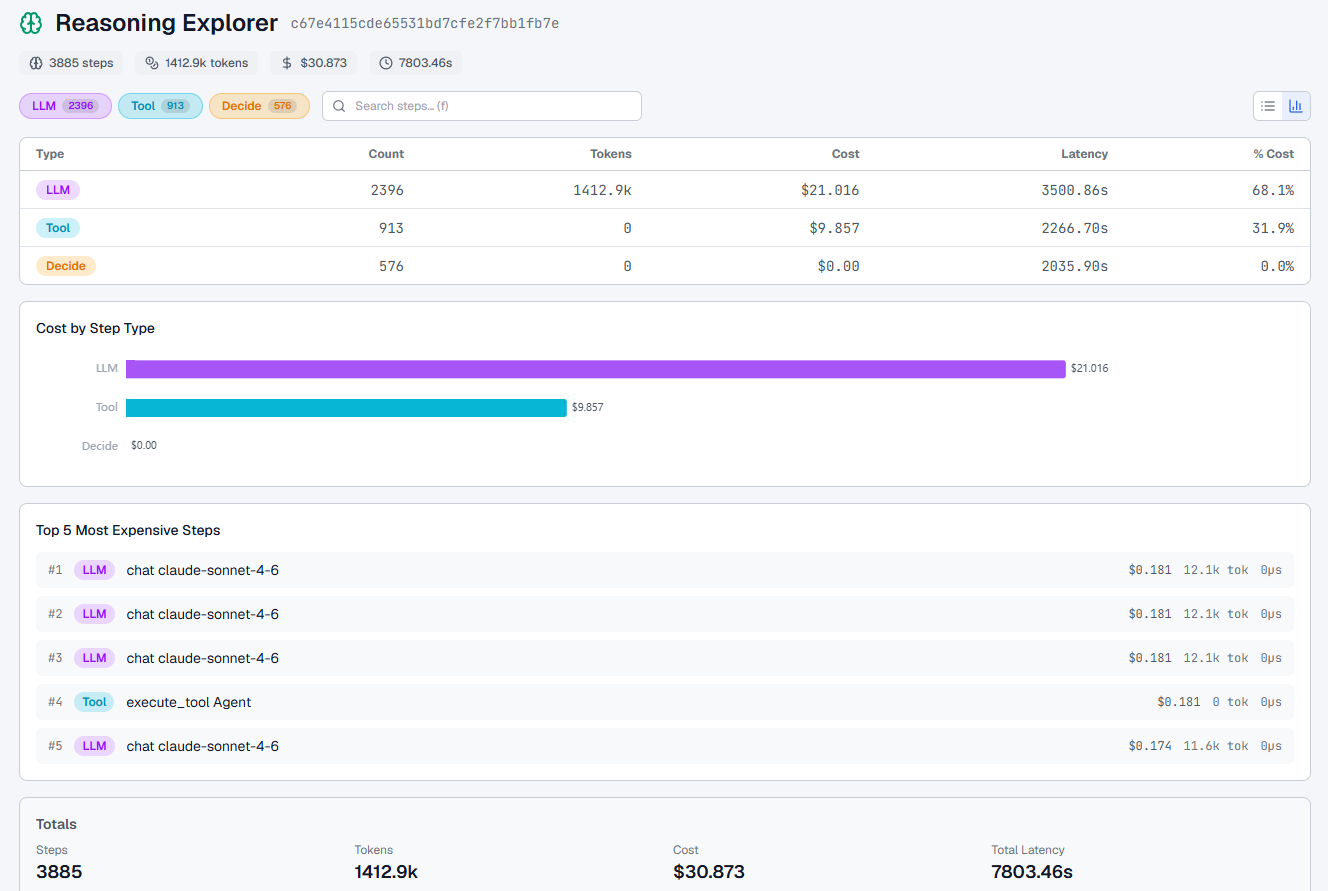The height and width of the screenshot is (891, 1328).
Task: Toggle the LLM 2396 filter chip
Action: tap(65, 106)
